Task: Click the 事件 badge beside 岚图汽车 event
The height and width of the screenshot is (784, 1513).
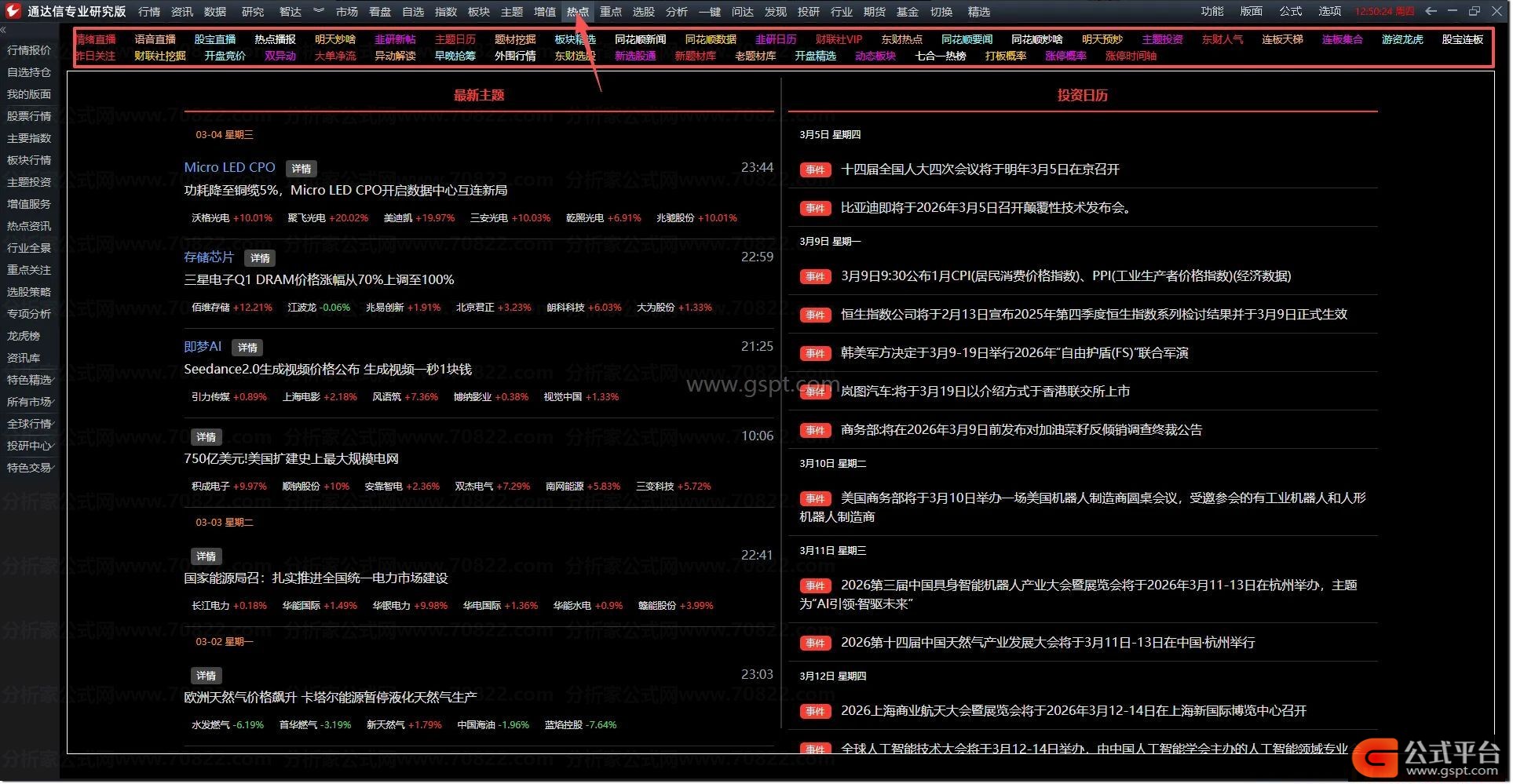Action: click(x=815, y=392)
